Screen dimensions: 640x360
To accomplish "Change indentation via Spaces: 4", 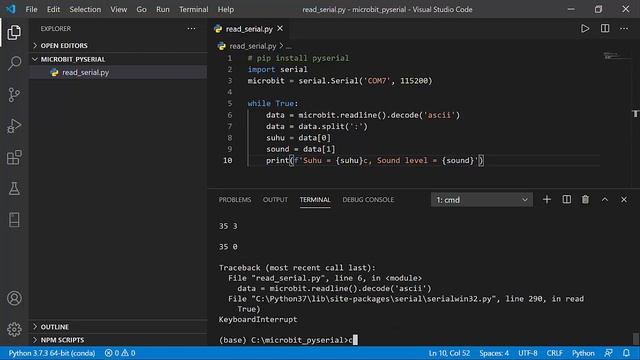I will coord(494,353).
